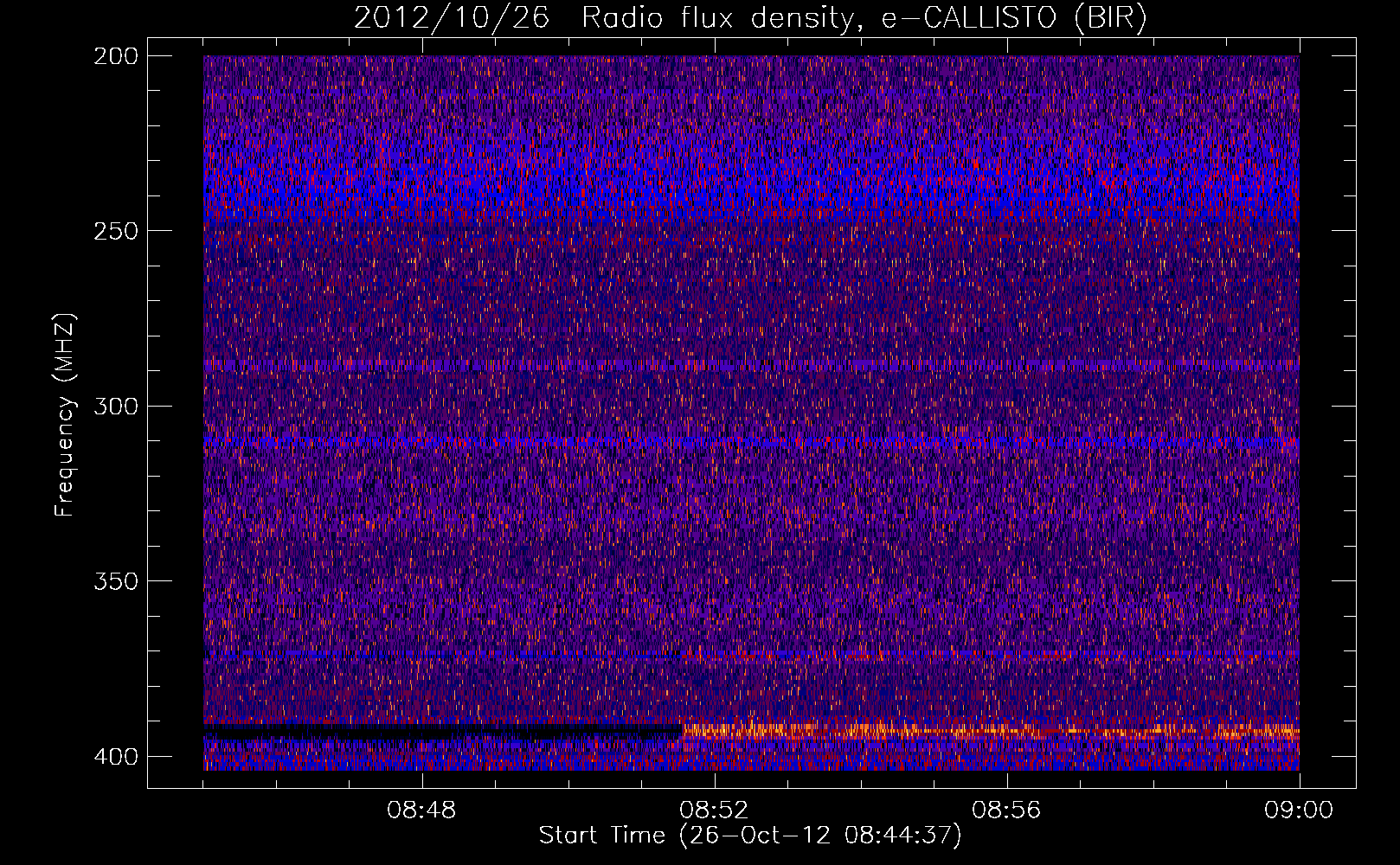Image resolution: width=1400 pixels, height=865 pixels.
Task: Click the black data gap band near 393 MHz
Action: click(x=442, y=730)
